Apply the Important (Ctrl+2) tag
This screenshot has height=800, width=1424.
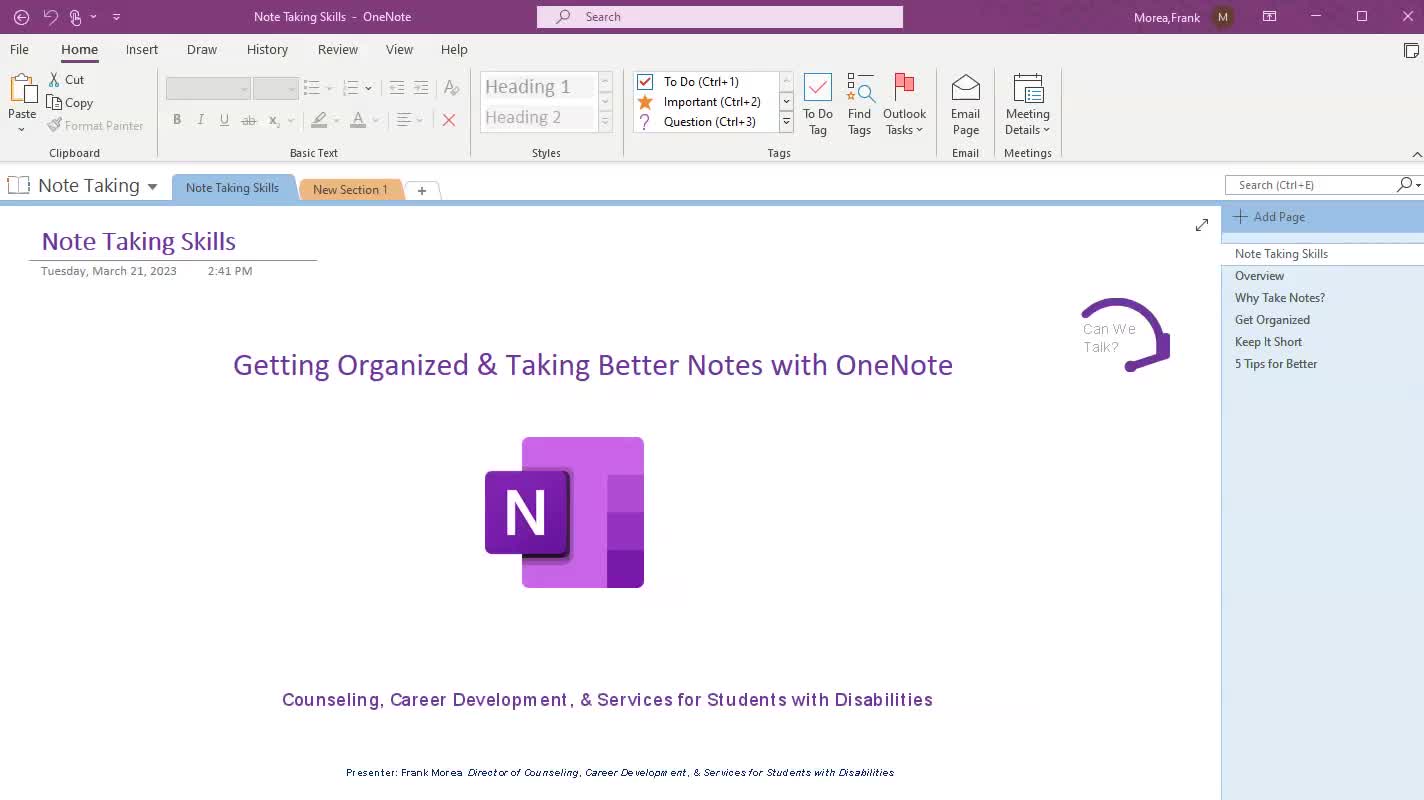645,102
